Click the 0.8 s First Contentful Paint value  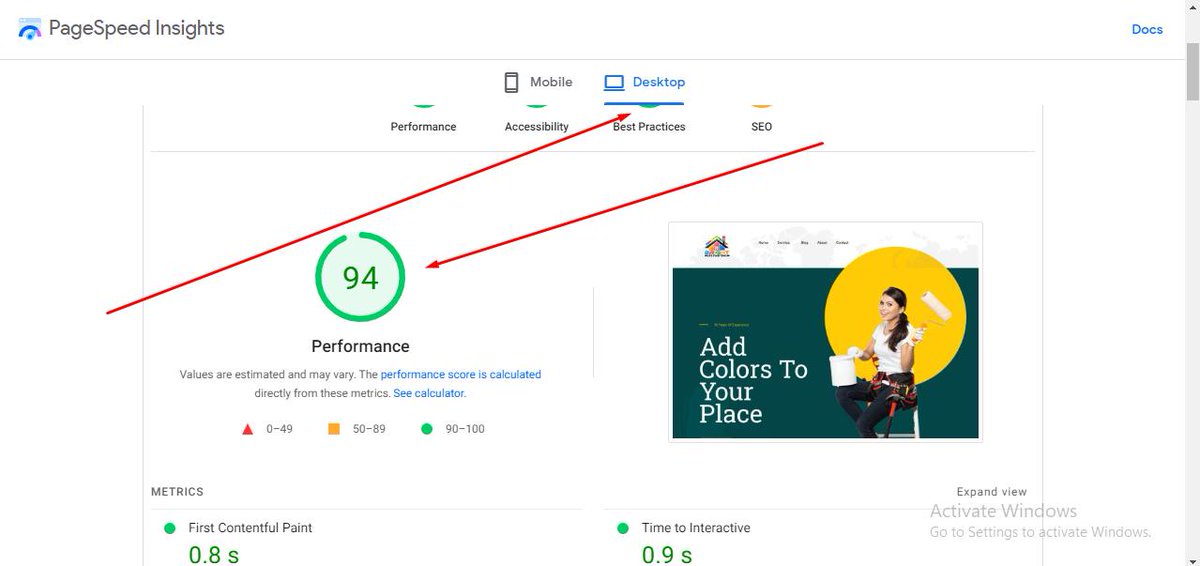click(x=214, y=554)
